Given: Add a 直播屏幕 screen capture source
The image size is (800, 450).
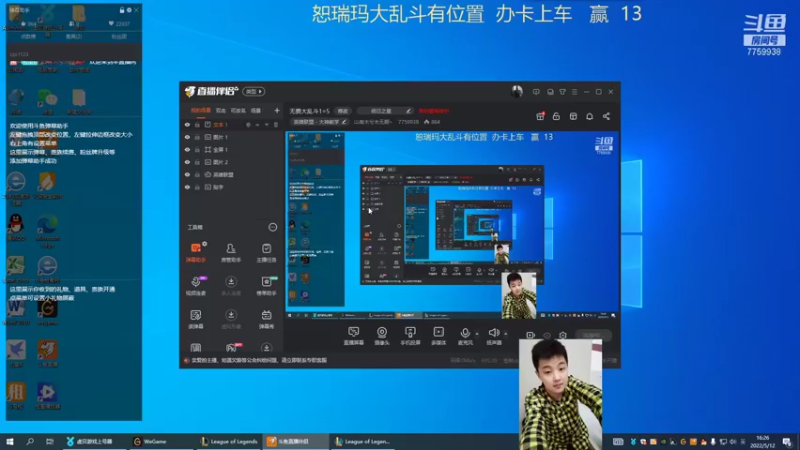Looking at the screenshot, I should click(353, 336).
